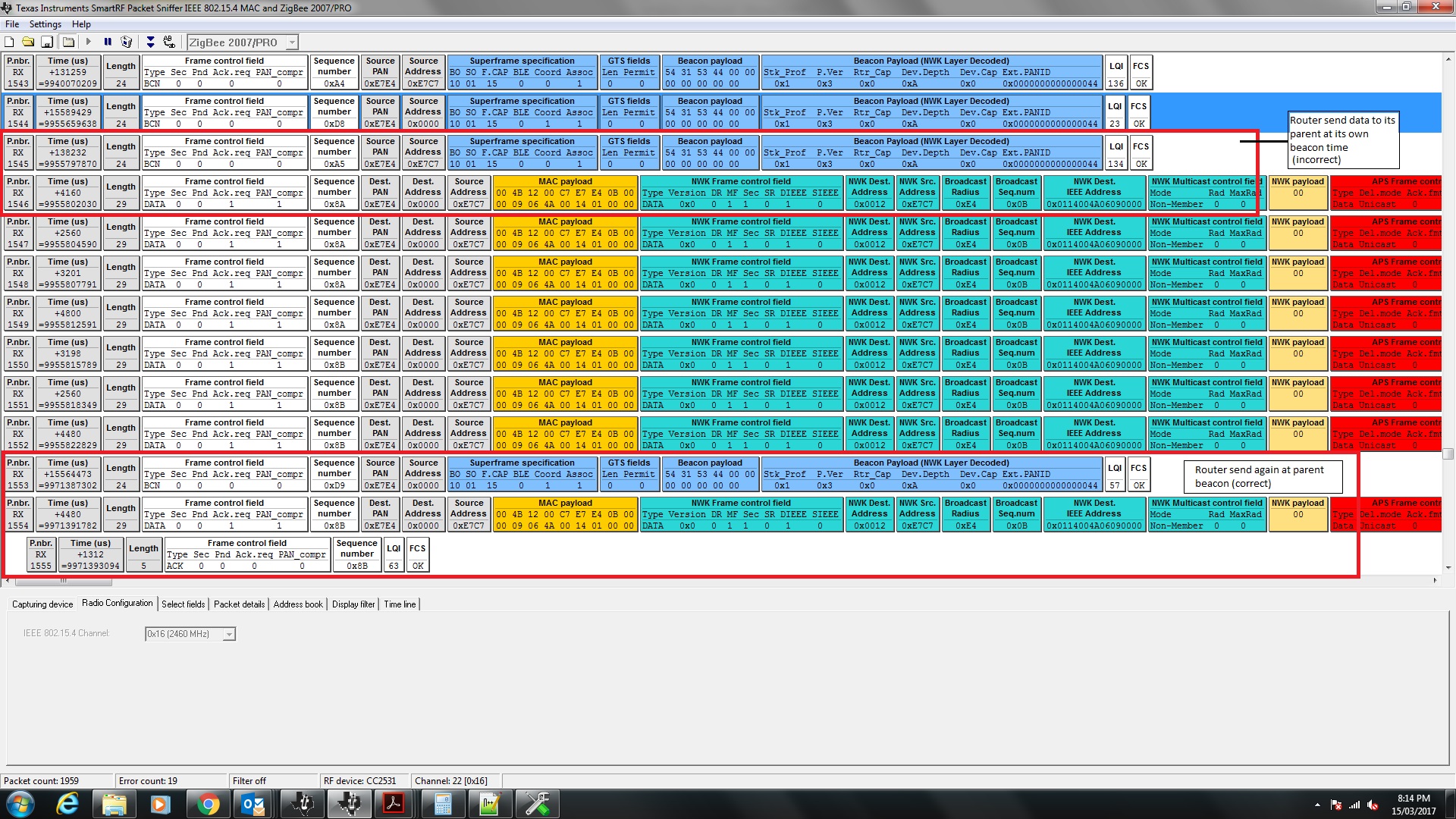Open the Address book tab

tap(298, 604)
